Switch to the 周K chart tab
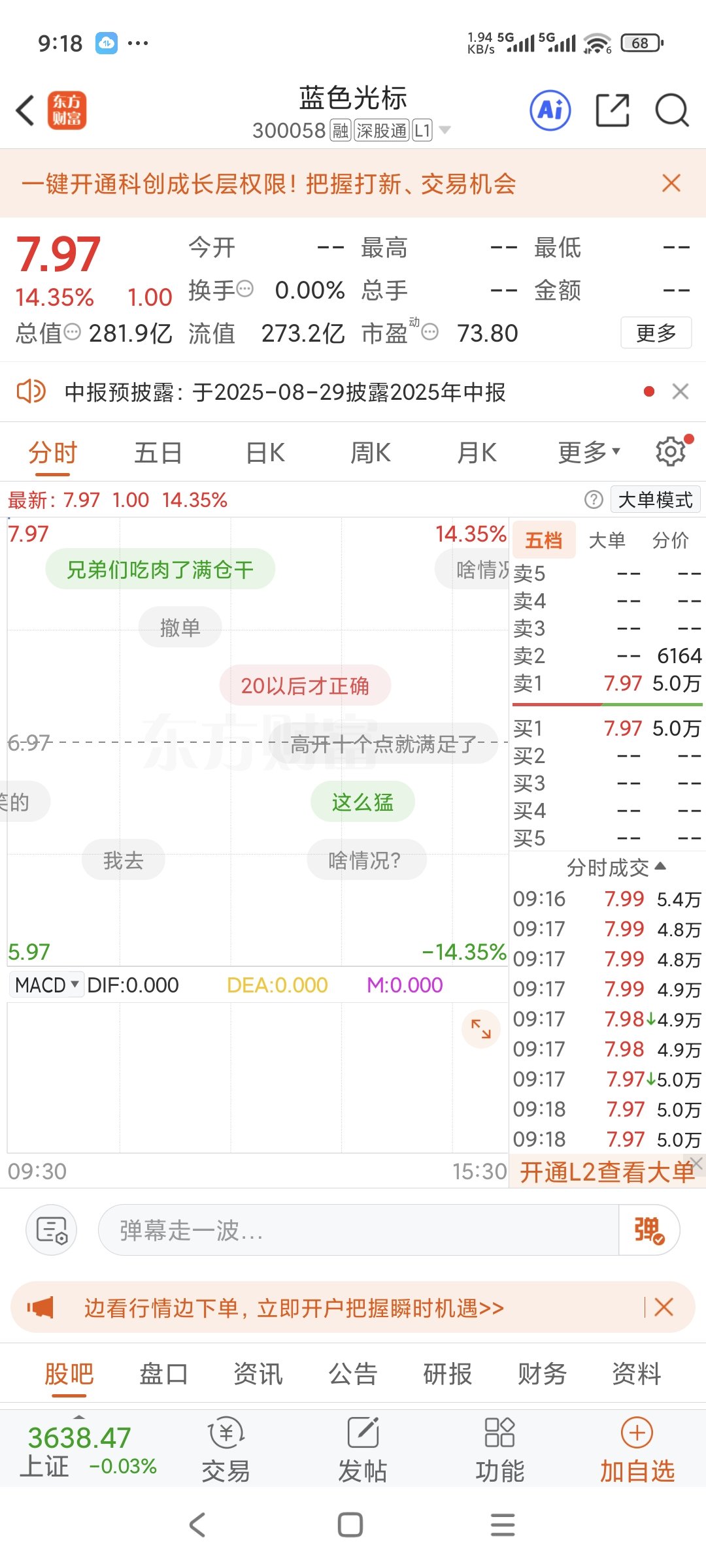 pos(371,452)
